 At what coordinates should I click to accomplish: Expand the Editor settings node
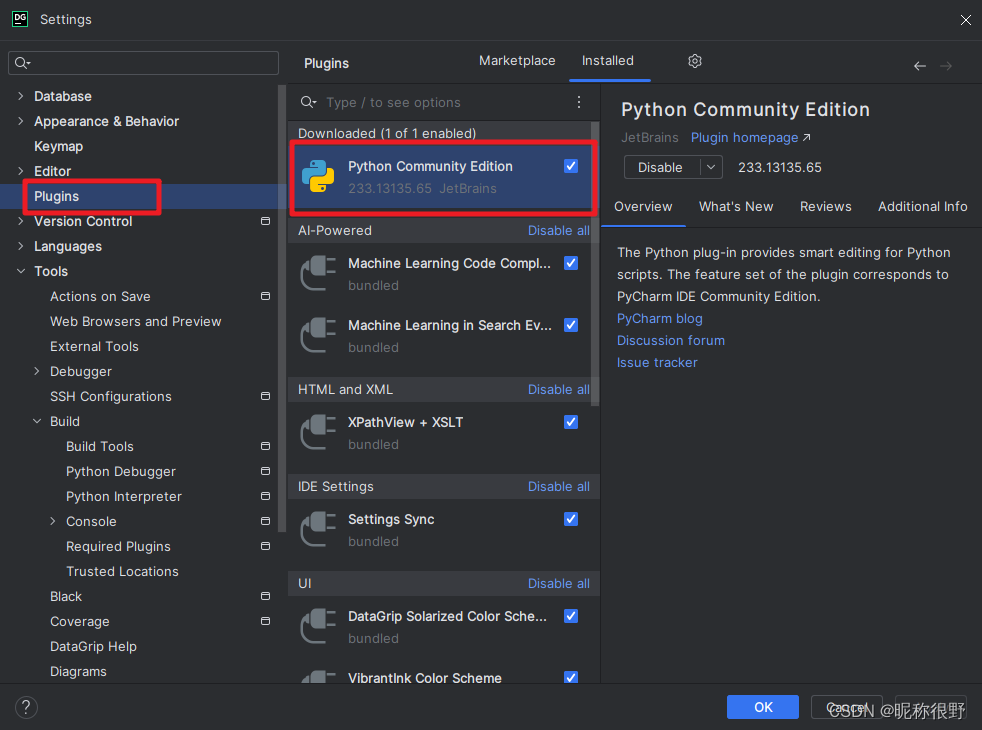pos(21,171)
